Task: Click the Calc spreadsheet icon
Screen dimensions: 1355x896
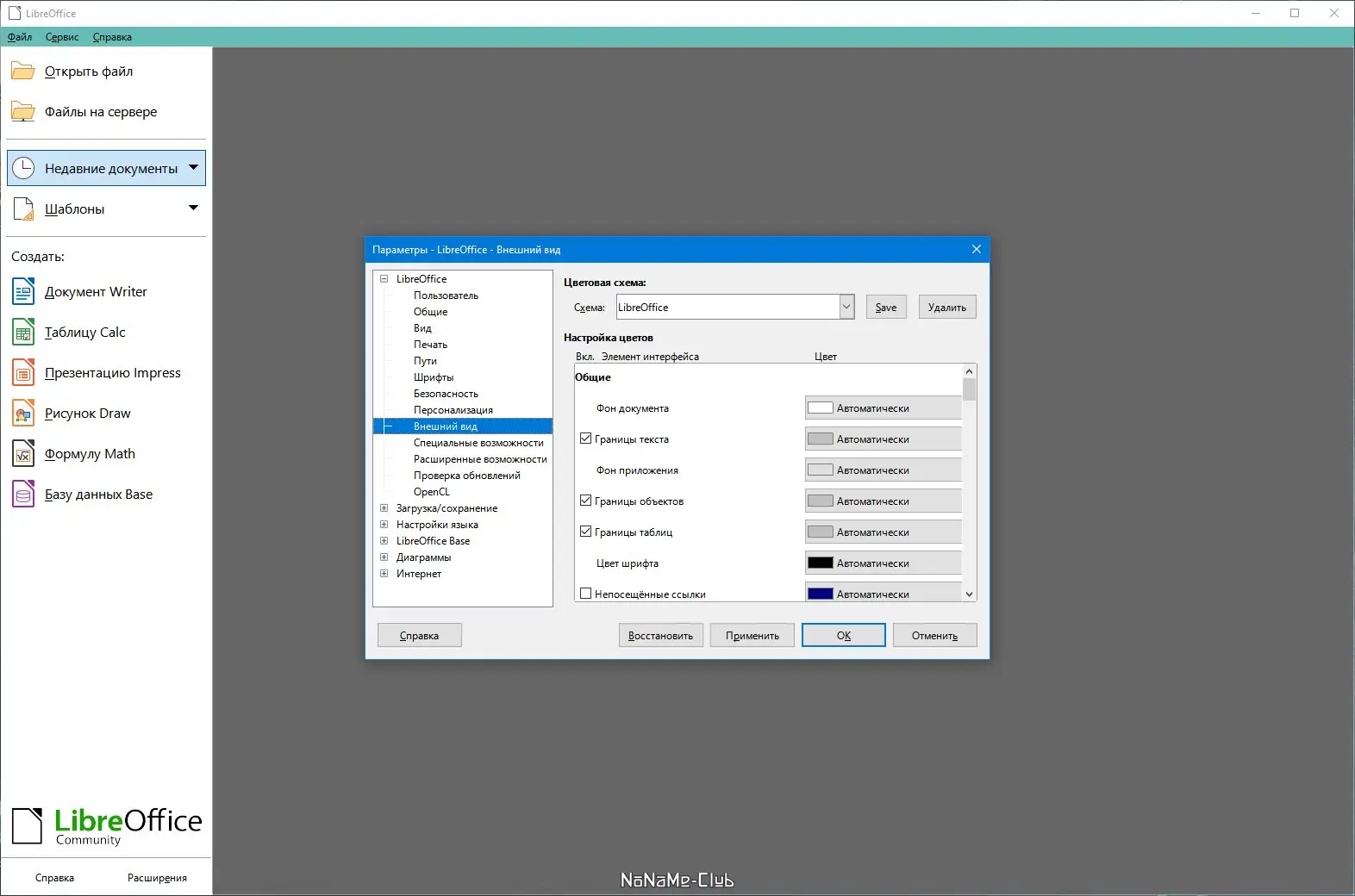Action: coord(23,332)
